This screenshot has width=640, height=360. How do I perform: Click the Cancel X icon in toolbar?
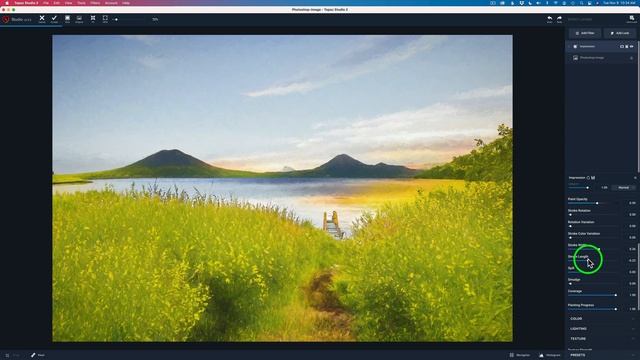coord(42,18)
